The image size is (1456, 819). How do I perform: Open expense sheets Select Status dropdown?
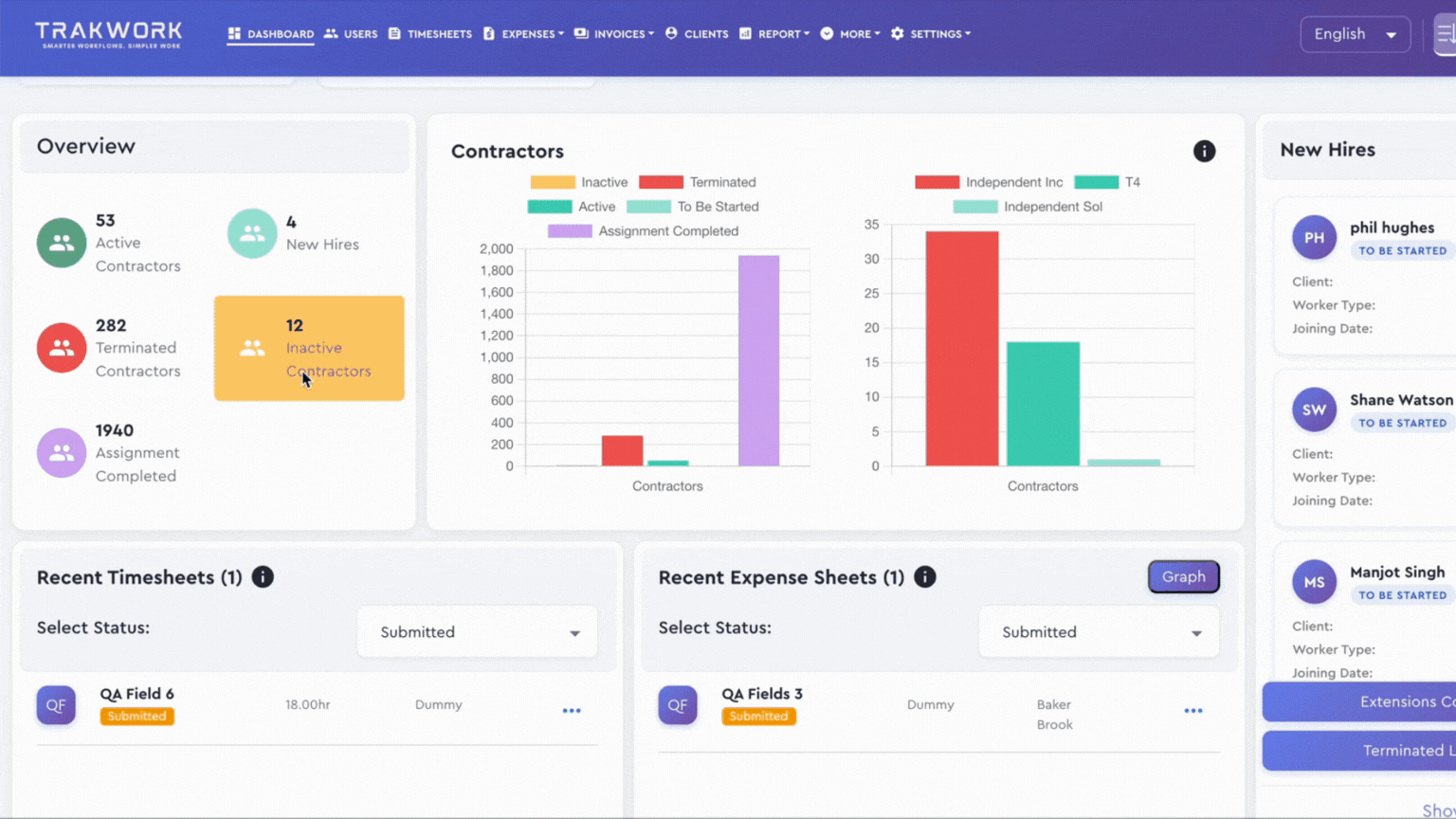(x=1099, y=632)
